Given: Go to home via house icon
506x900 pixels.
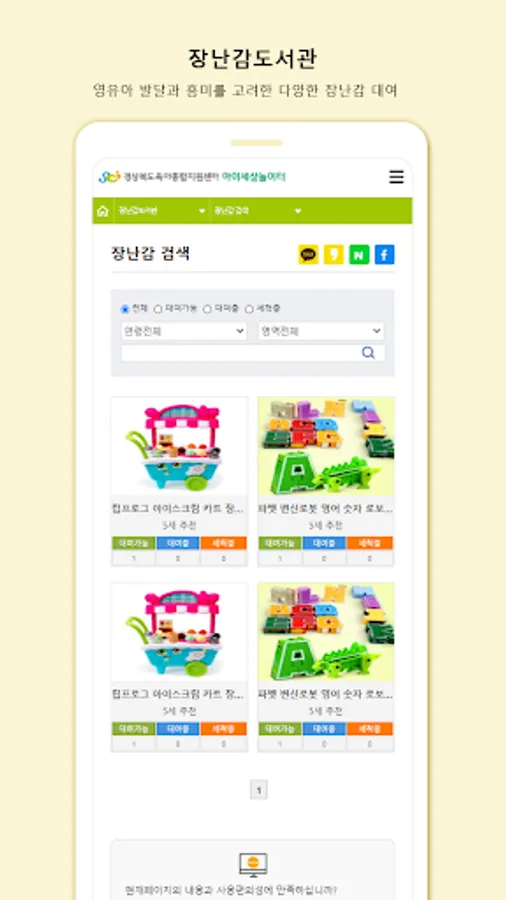Looking at the screenshot, I should pos(103,211).
